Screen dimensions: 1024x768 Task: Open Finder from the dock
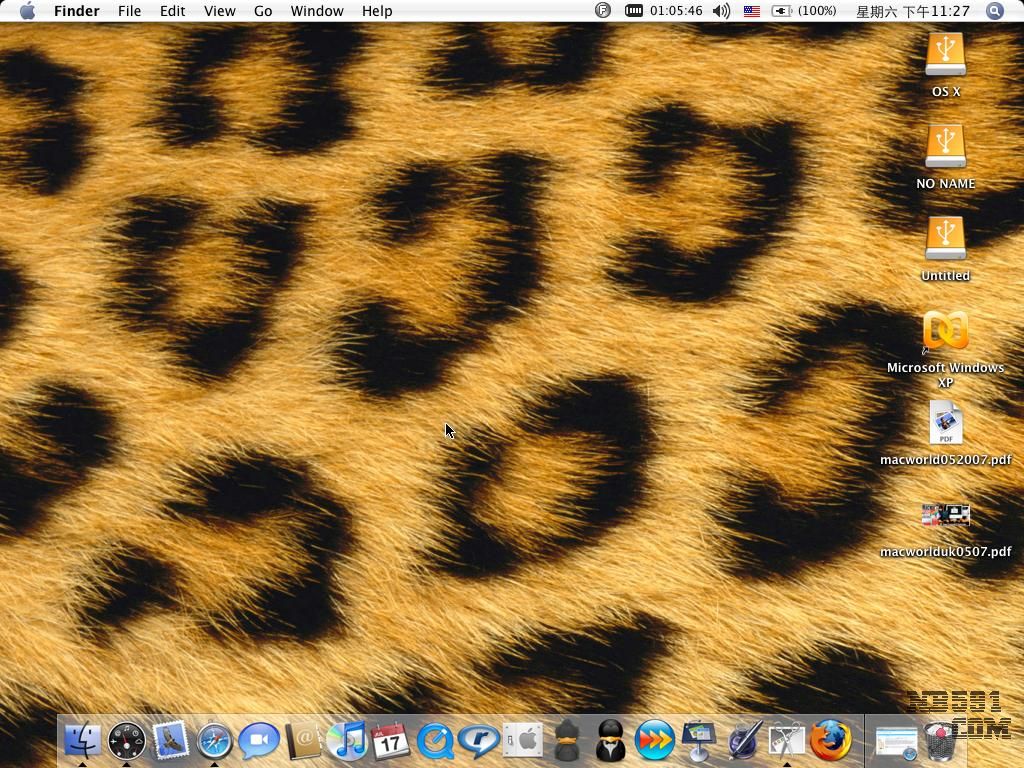[x=82, y=741]
